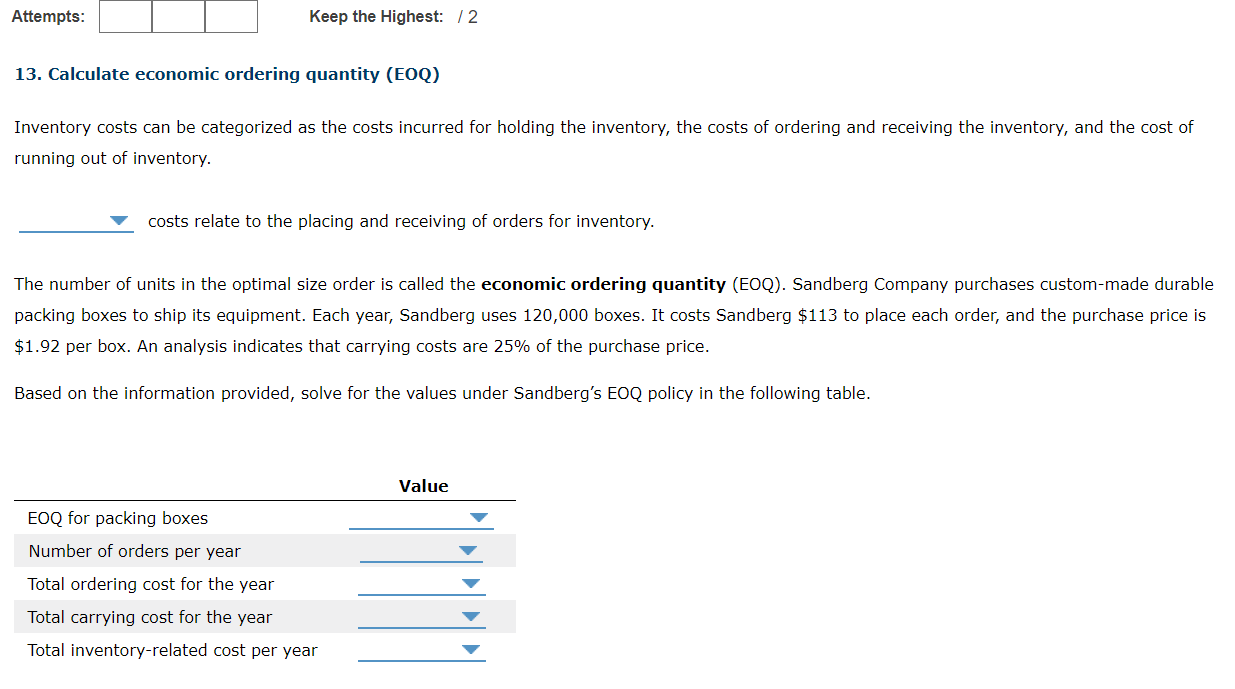
Task: Select the EOQ for packing boxes row label
Action: 117,518
